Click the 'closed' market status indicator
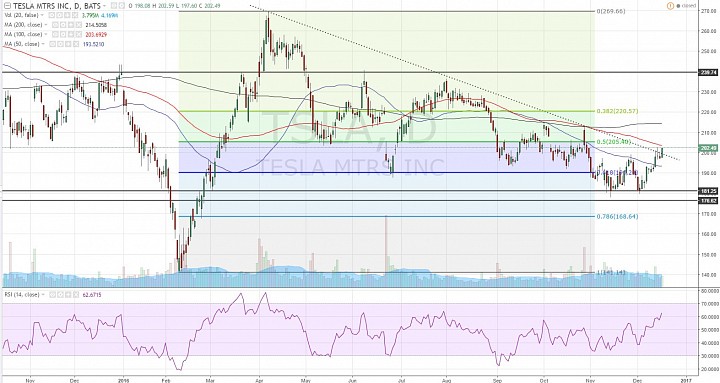 [x=685, y=6]
